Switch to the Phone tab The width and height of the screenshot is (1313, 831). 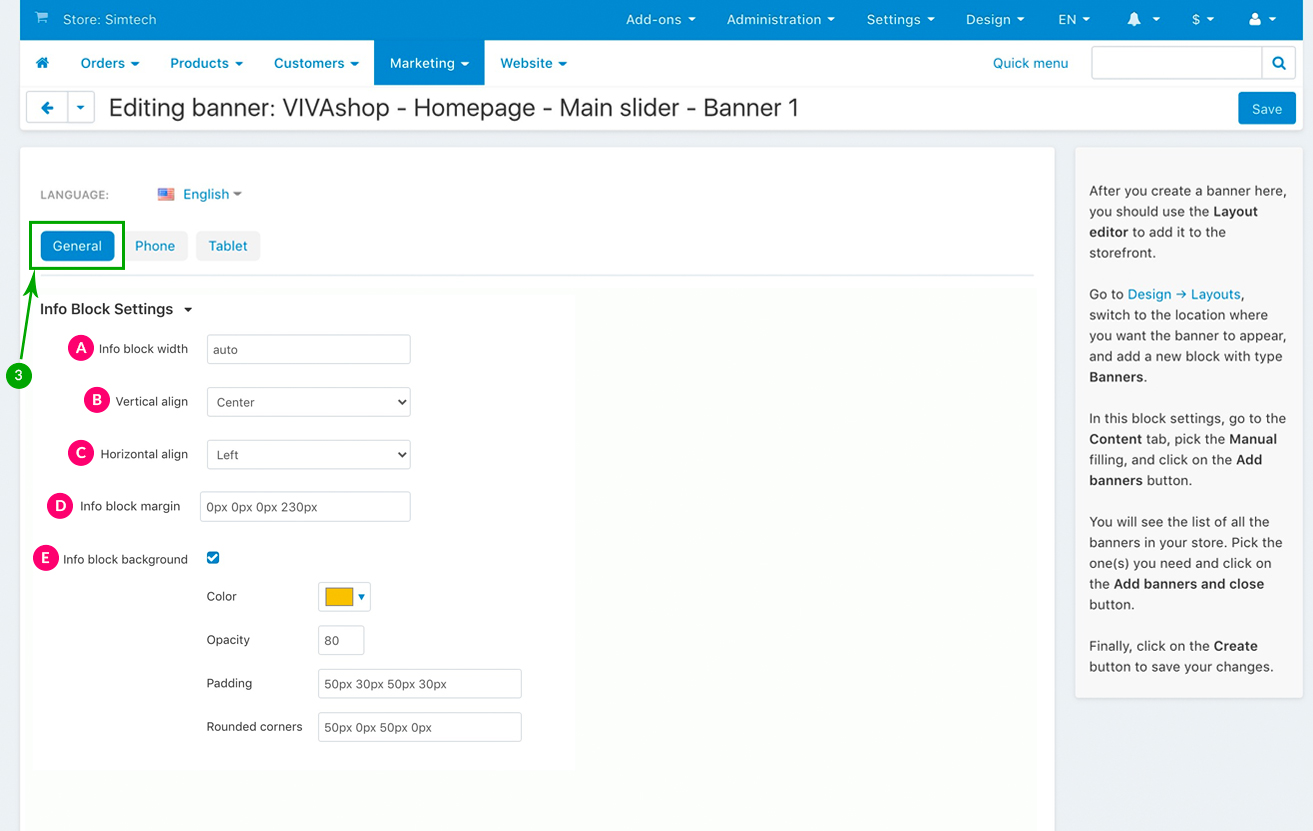pos(155,246)
